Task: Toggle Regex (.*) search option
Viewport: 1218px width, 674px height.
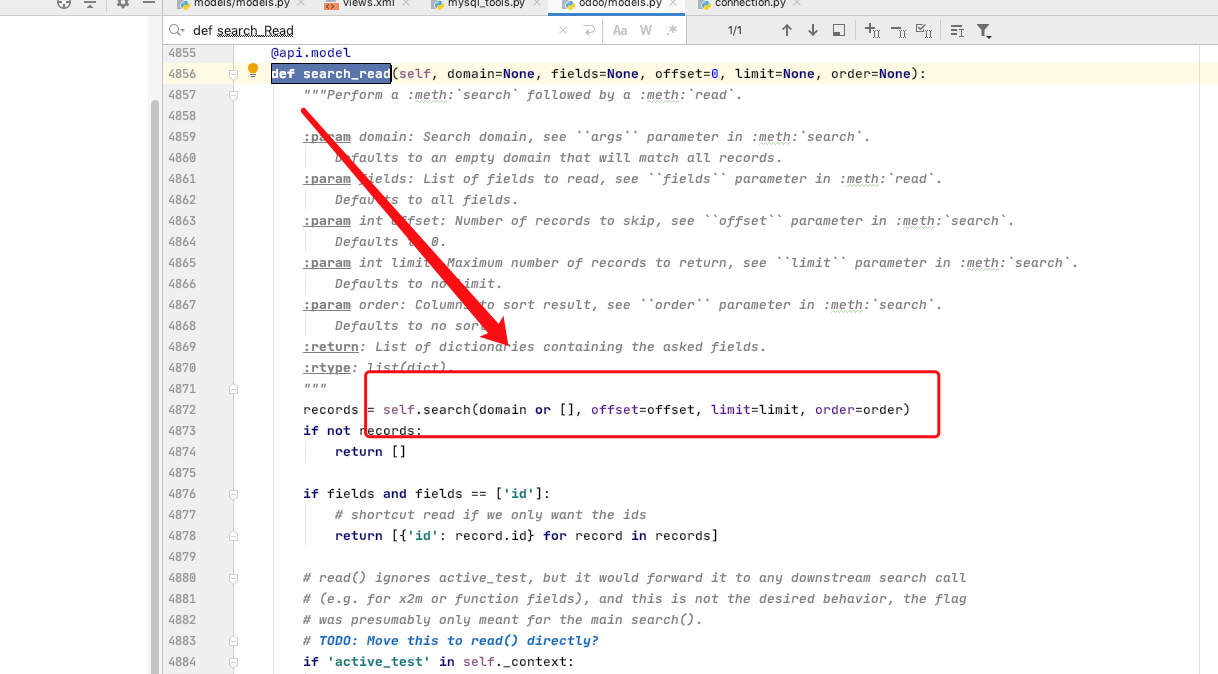Action: coord(672,31)
